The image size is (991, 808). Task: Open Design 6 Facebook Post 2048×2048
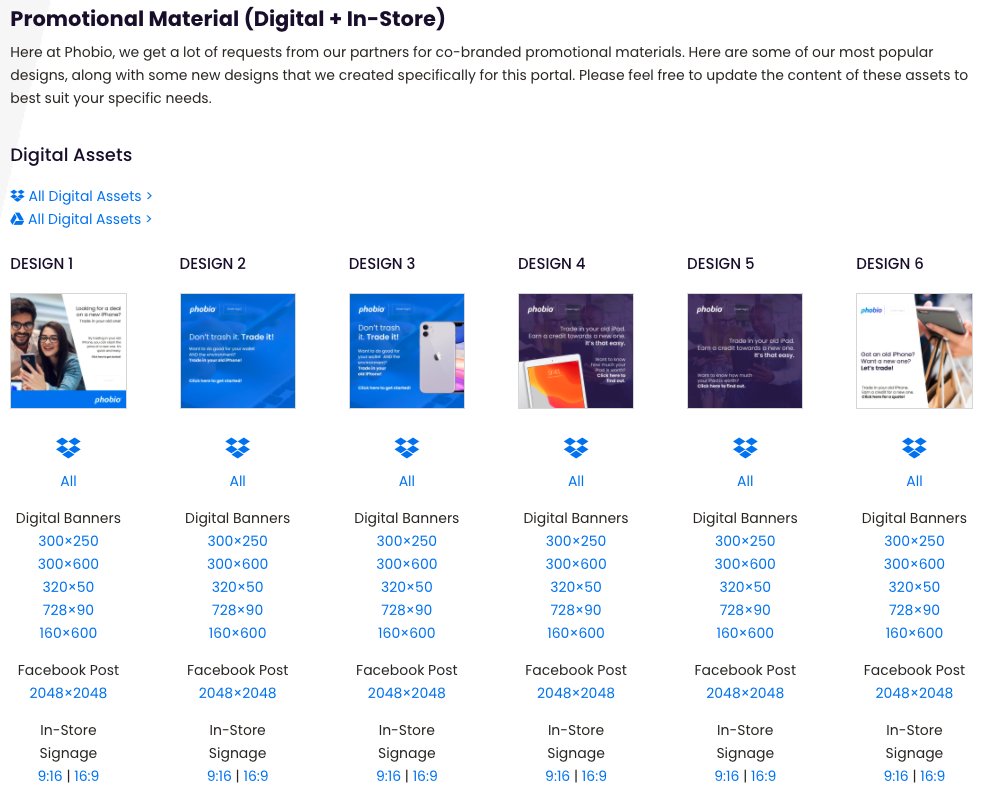(914, 693)
